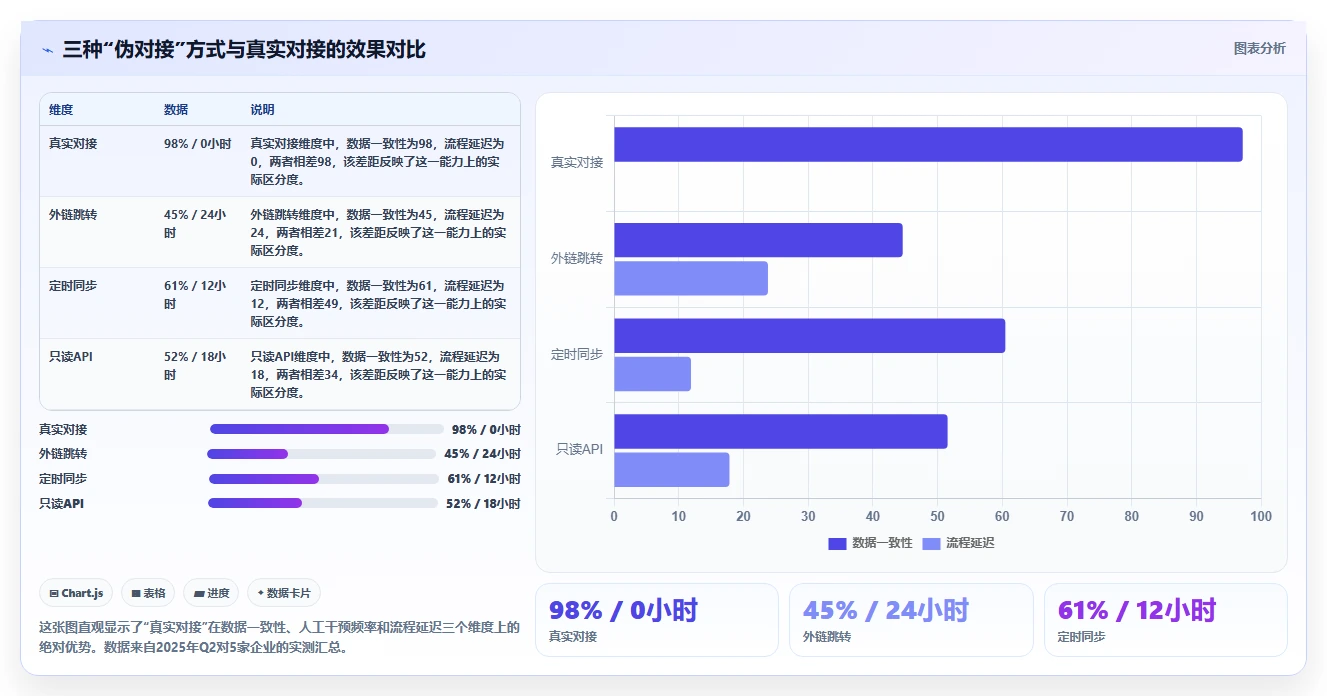Select the Chart.js tag chip
Viewport: 1327px width, 696px height.
tap(77, 593)
